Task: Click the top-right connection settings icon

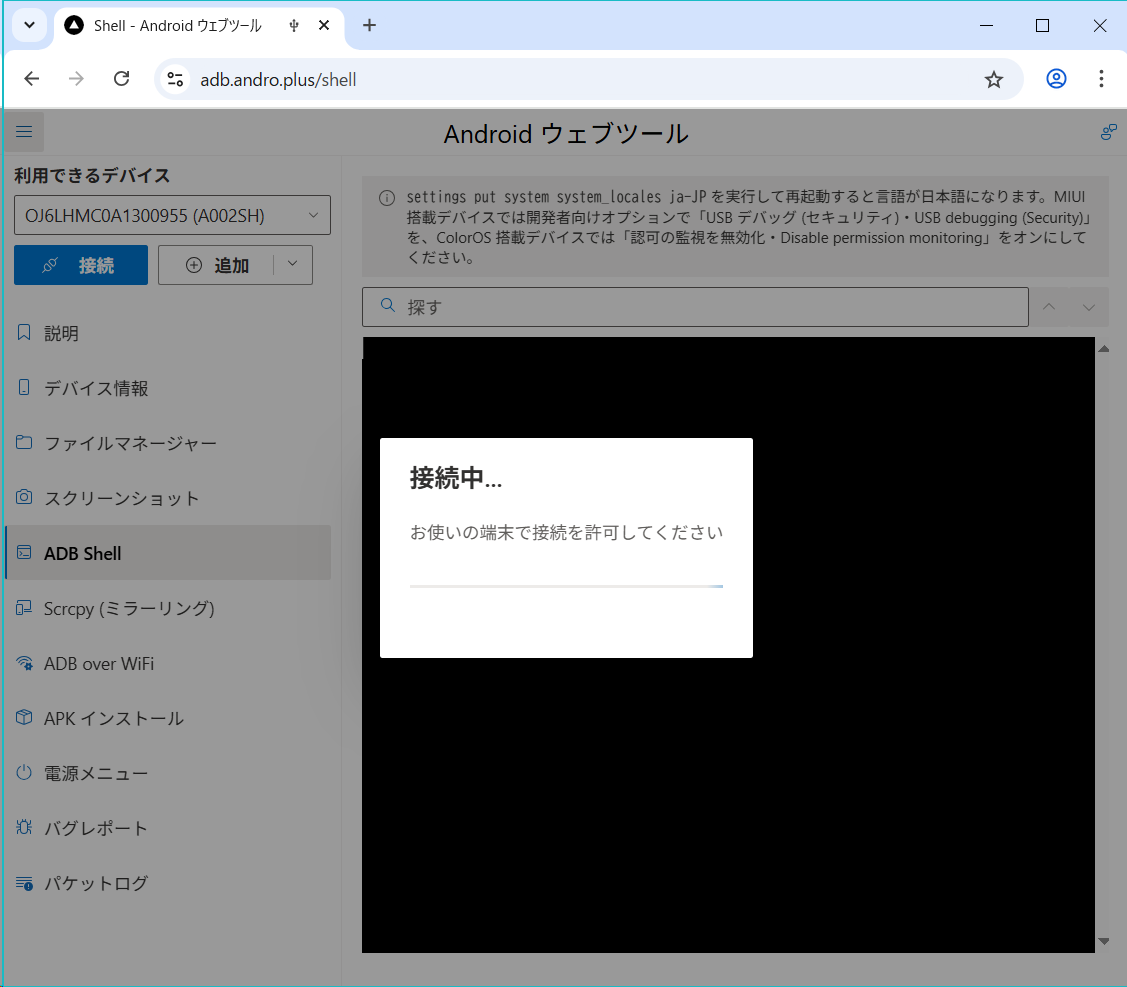Action: tap(1108, 132)
